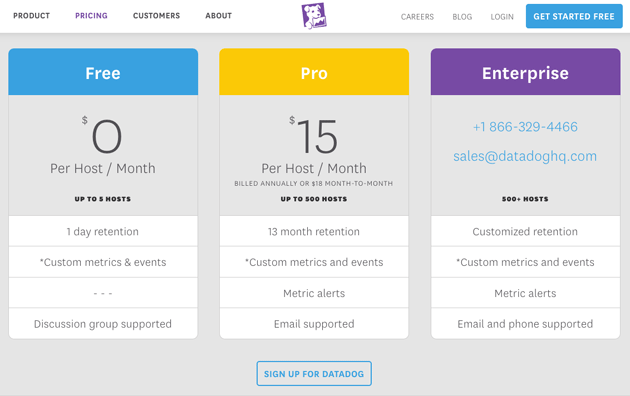Select About in the navigation
Image resolution: width=630 pixels, height=396 pixels.
click(219, 16)
